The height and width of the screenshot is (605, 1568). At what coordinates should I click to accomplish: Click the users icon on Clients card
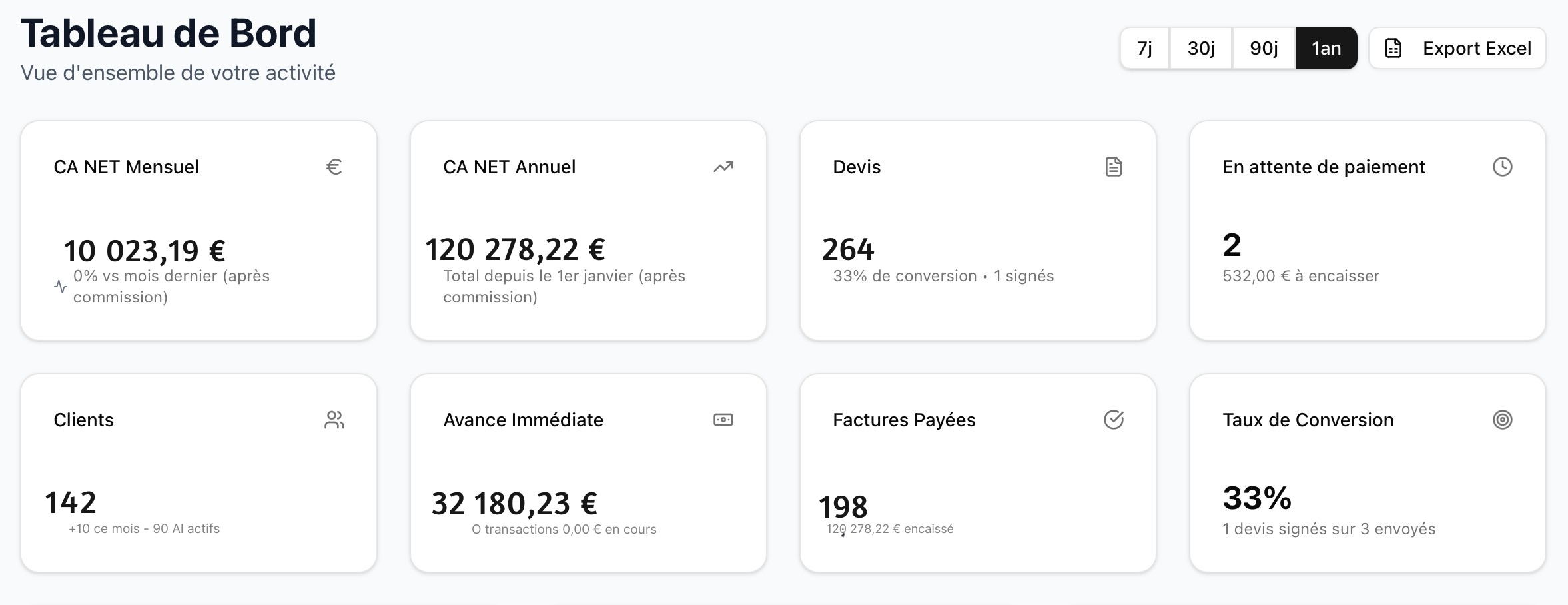click(x=334, y=420)
